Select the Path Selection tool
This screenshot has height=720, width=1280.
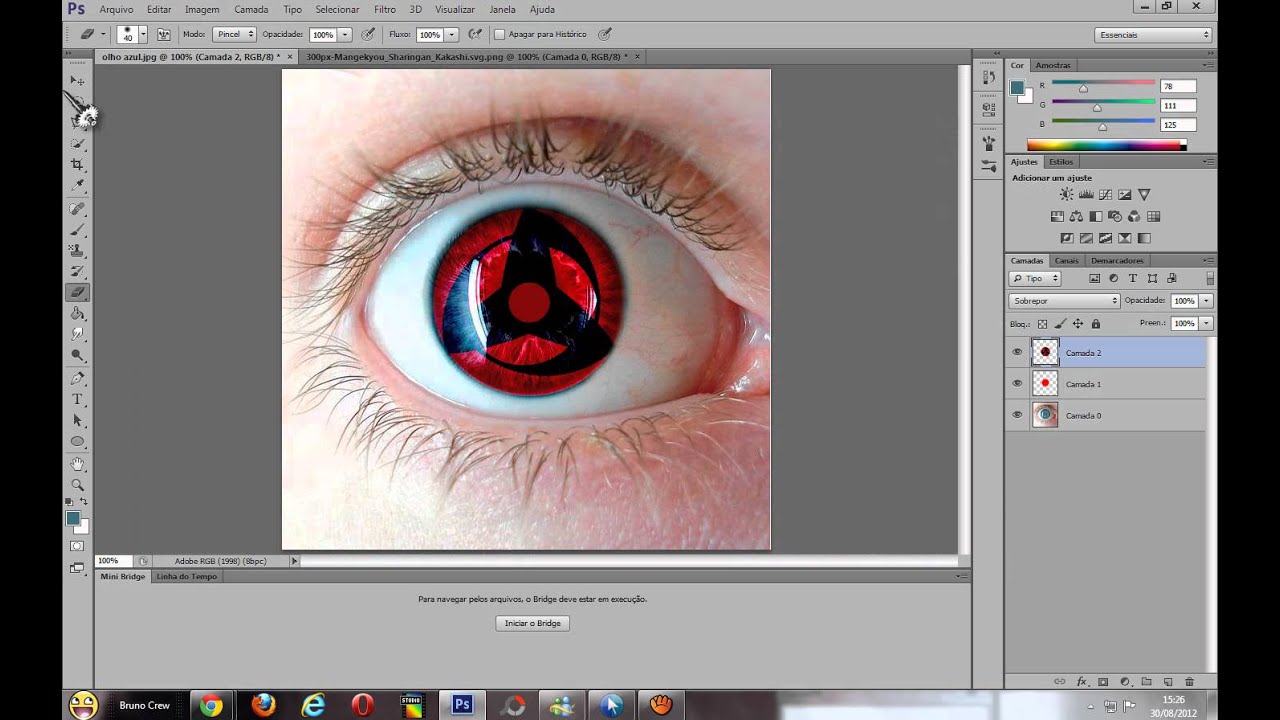tap(77, 420)
